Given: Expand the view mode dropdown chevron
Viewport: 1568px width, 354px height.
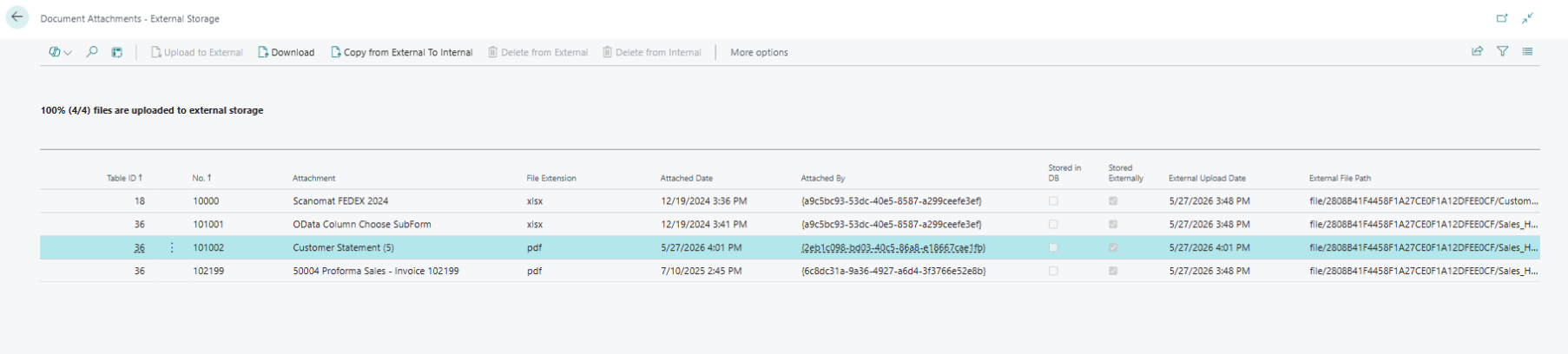Looking at the screenshot, I should [68, 53].
